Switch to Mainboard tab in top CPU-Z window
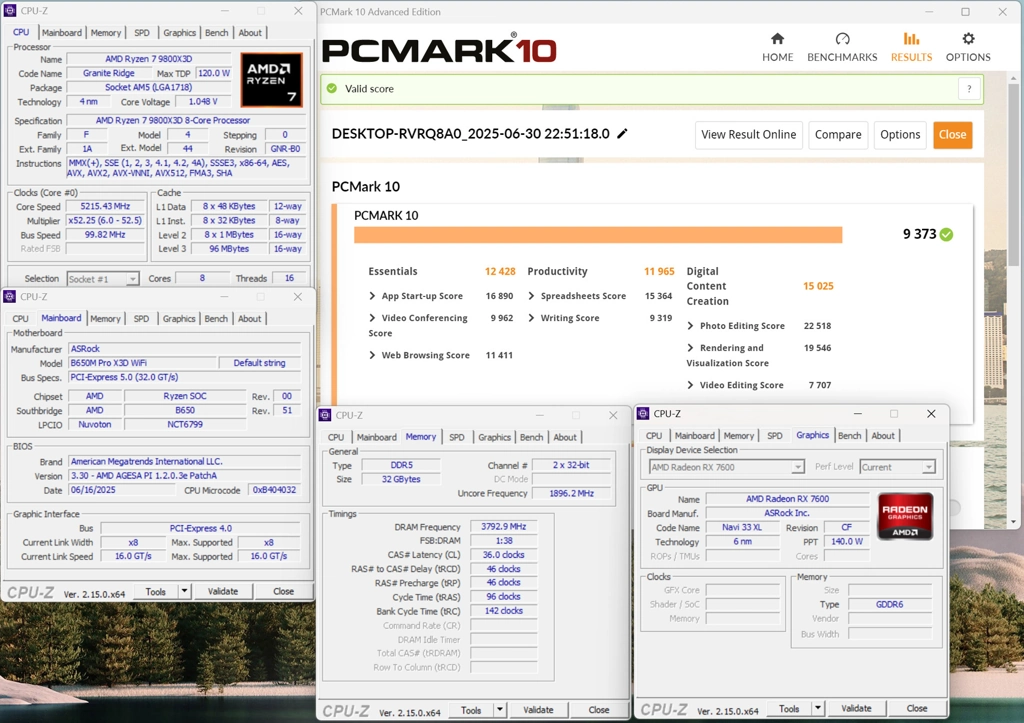 point(62,33)
